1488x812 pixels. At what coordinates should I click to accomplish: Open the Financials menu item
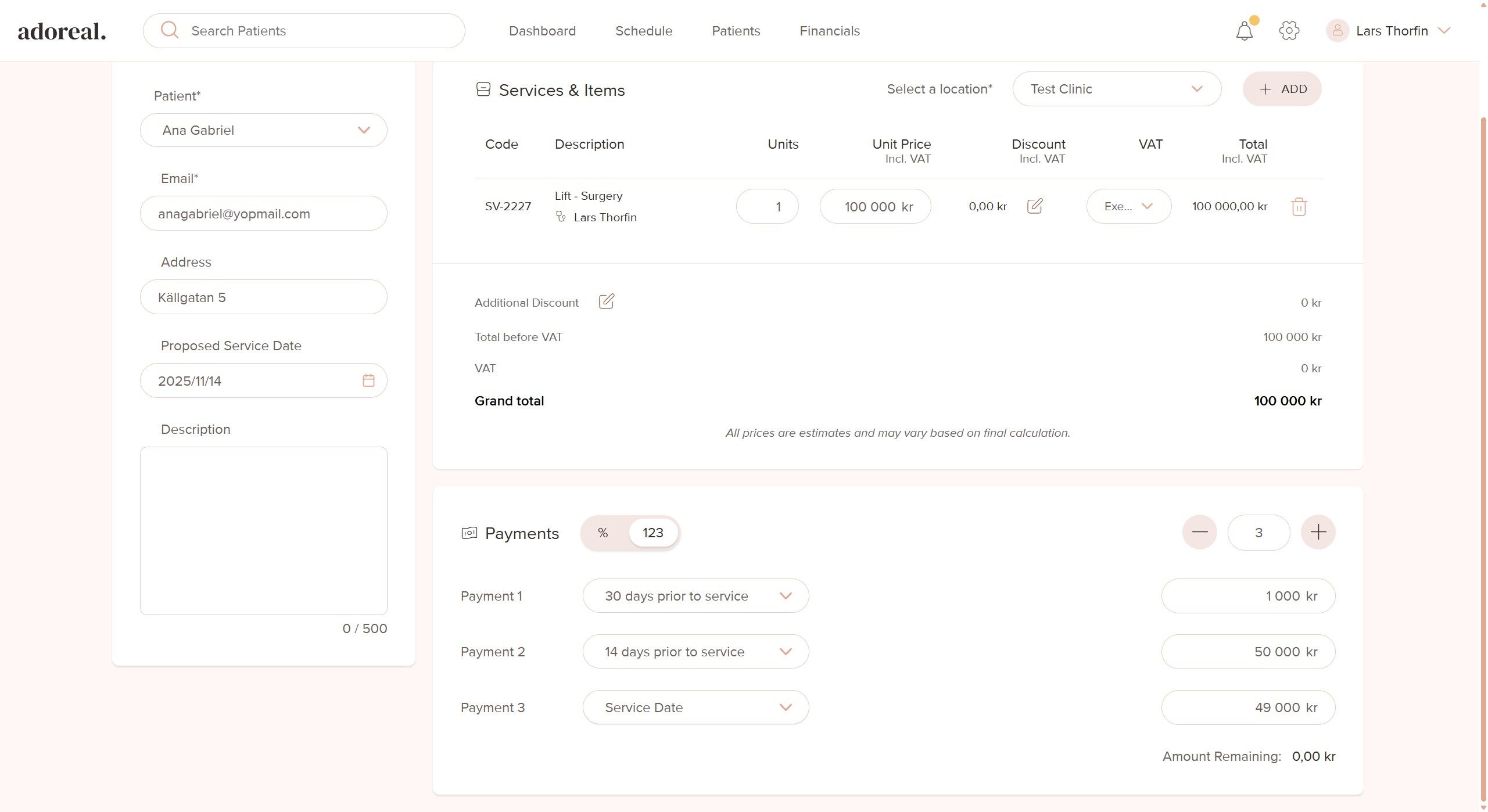tap(829, 31)
